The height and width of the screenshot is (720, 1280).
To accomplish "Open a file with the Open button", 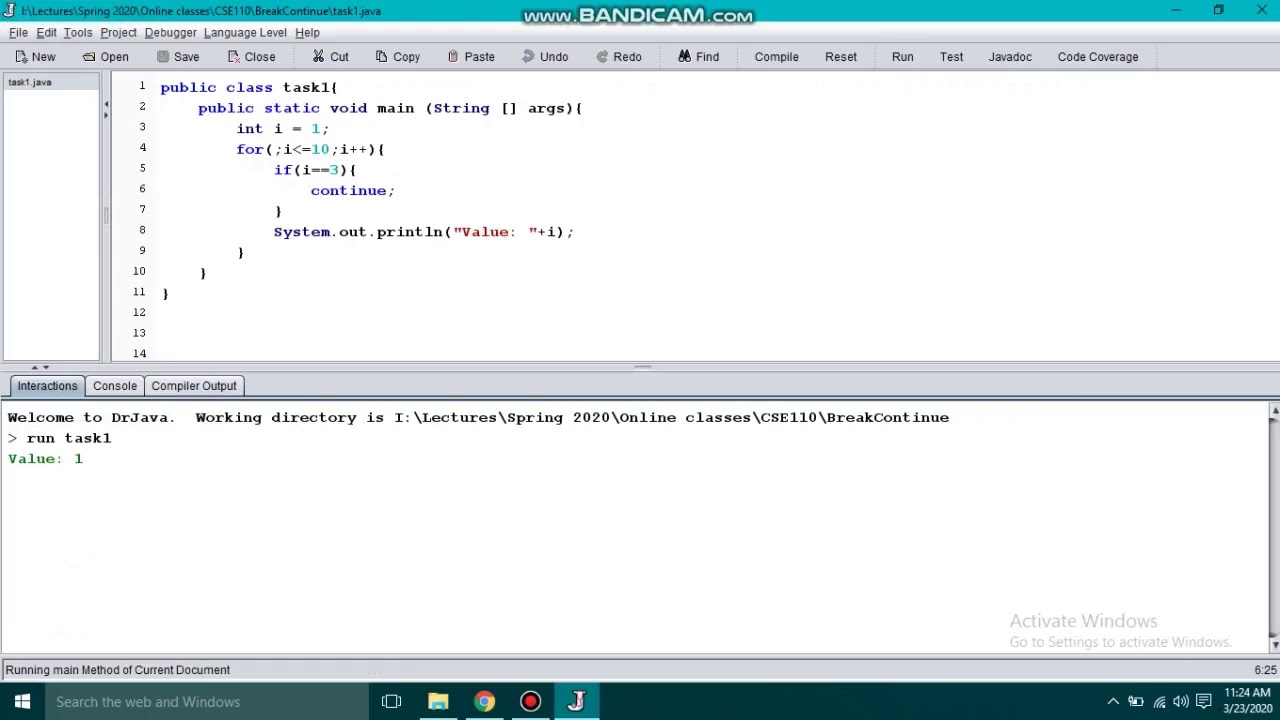I will coord(106,57).
